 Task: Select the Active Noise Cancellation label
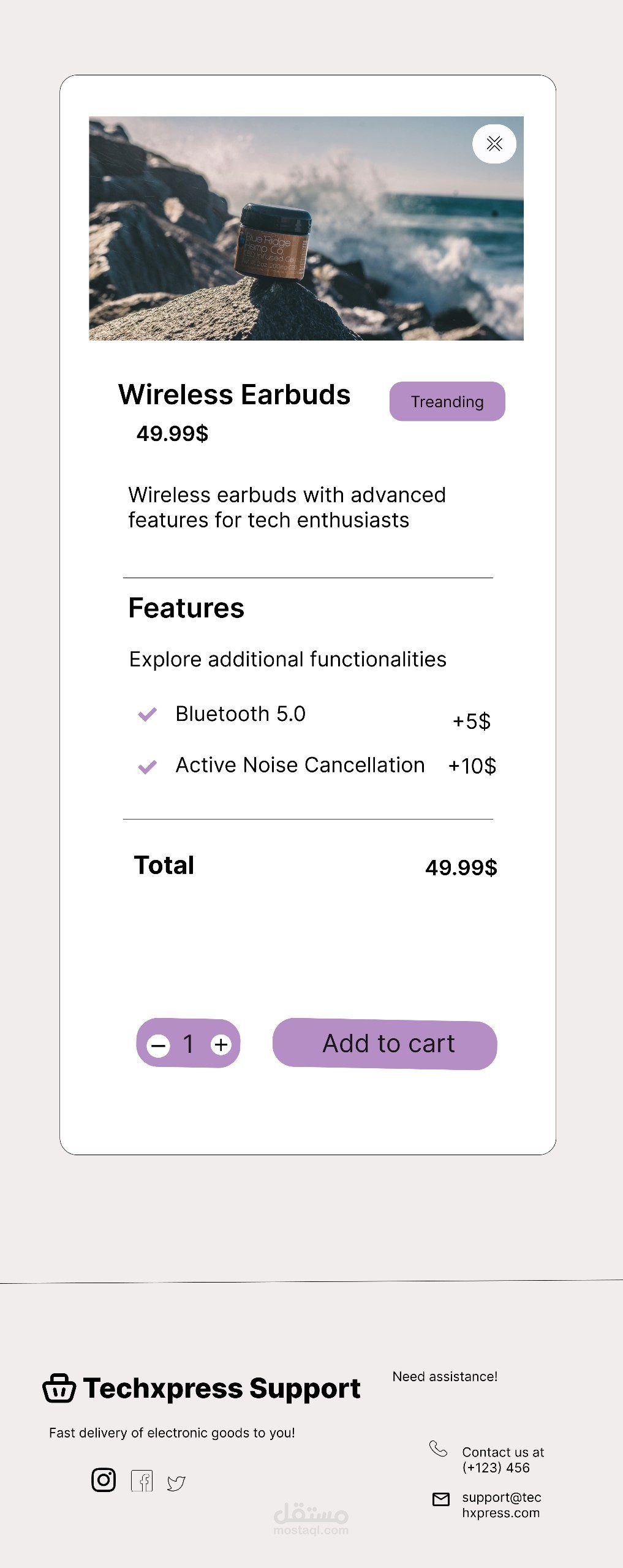(x=300, y=766)
